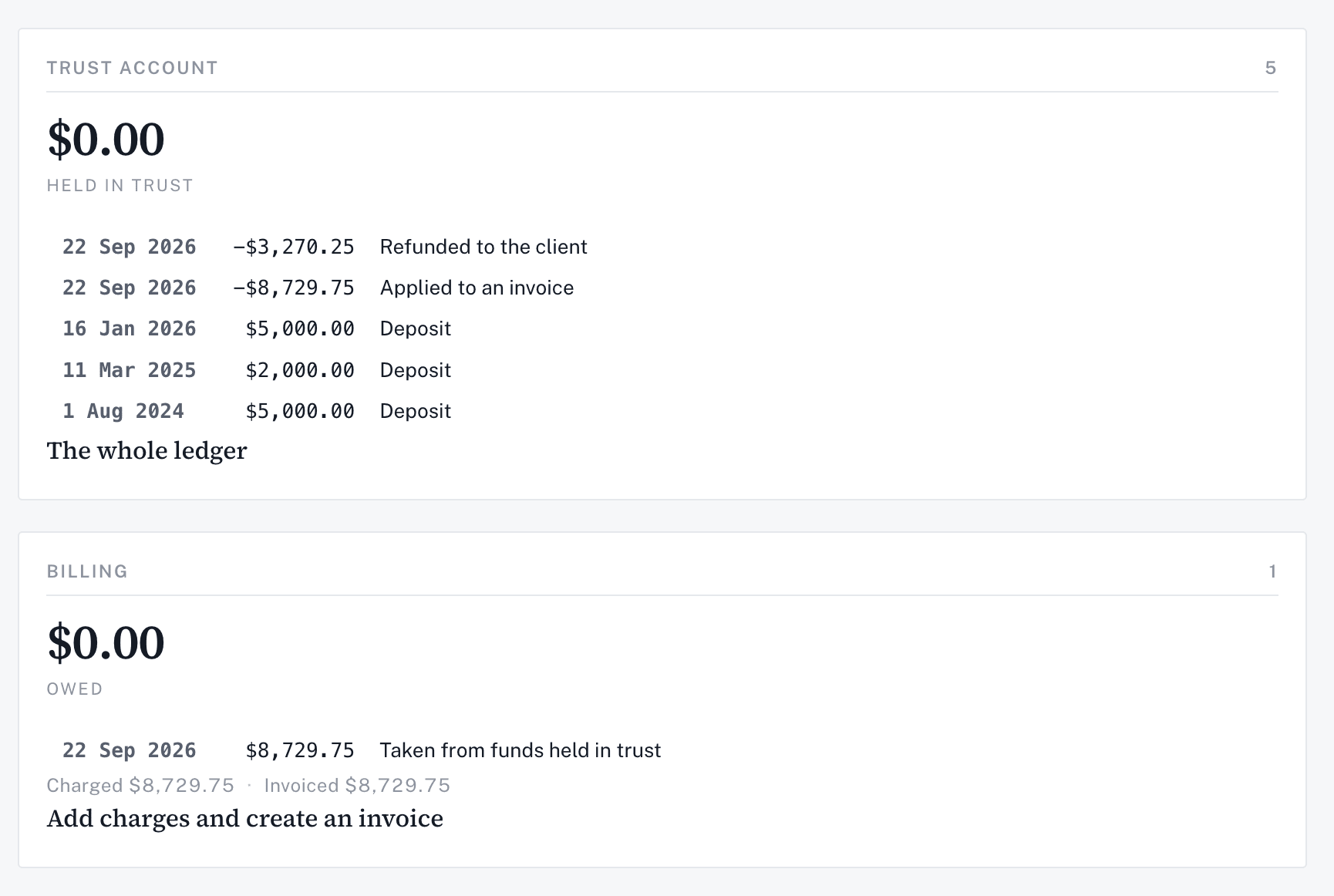
Task: Click the "Refunded to the client" description
Action: click(483, 247)
